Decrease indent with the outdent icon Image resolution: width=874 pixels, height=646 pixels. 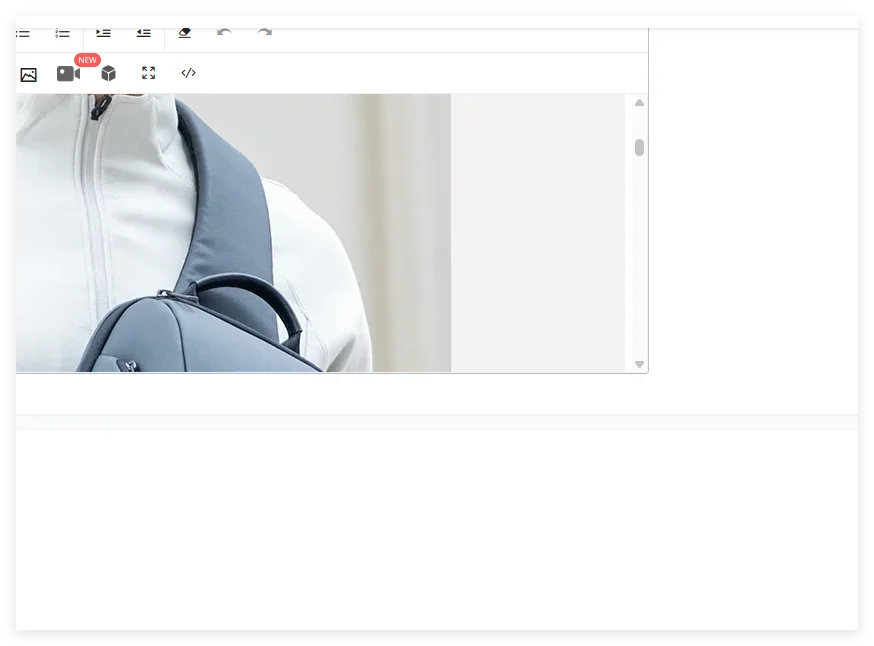point(144,33)
